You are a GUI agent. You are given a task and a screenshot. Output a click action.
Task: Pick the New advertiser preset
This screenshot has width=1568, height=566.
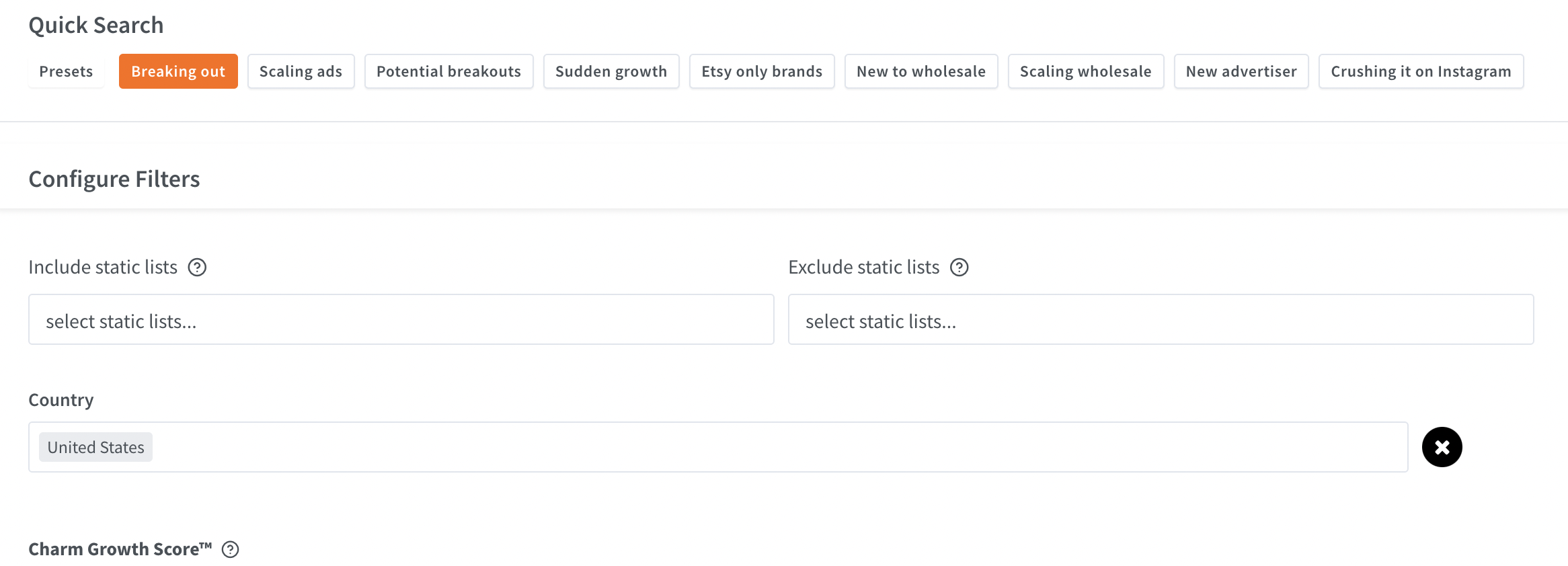1241,71
